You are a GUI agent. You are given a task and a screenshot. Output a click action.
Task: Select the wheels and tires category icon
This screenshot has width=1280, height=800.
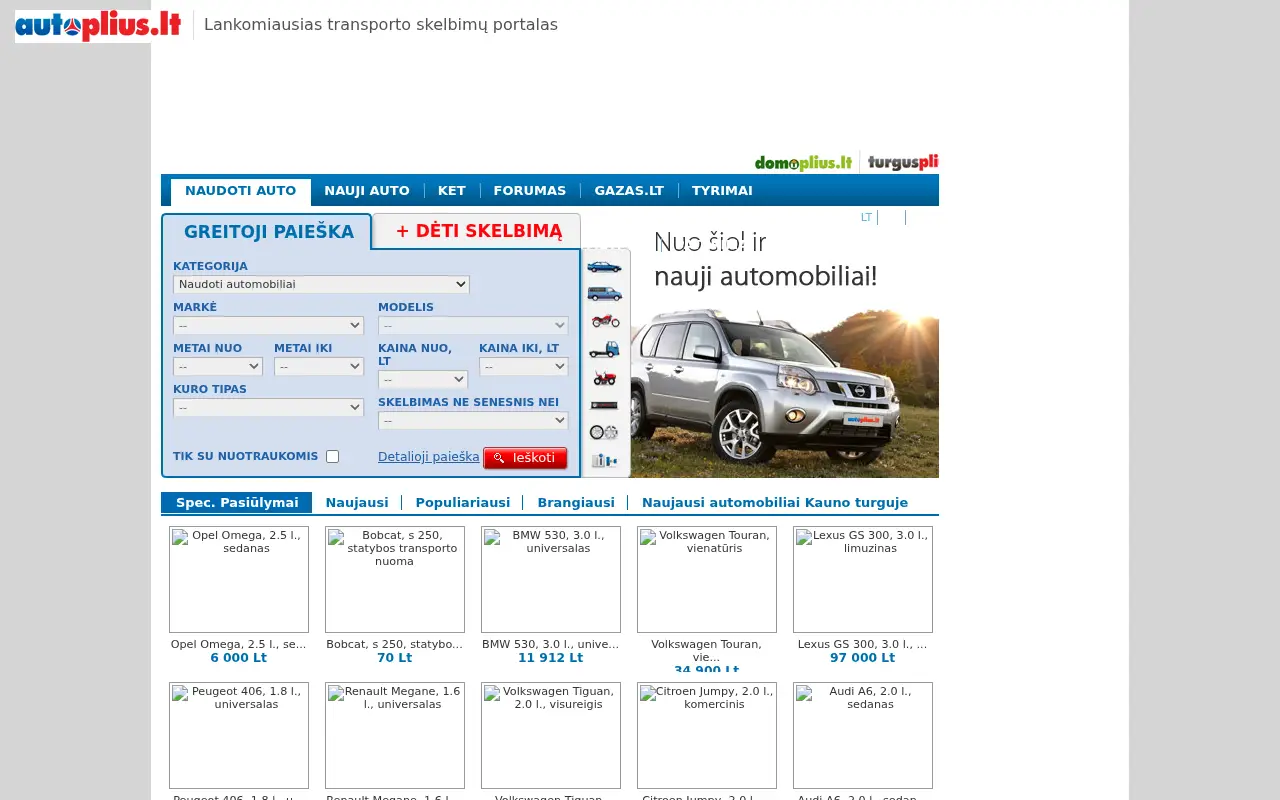(604, 432)
